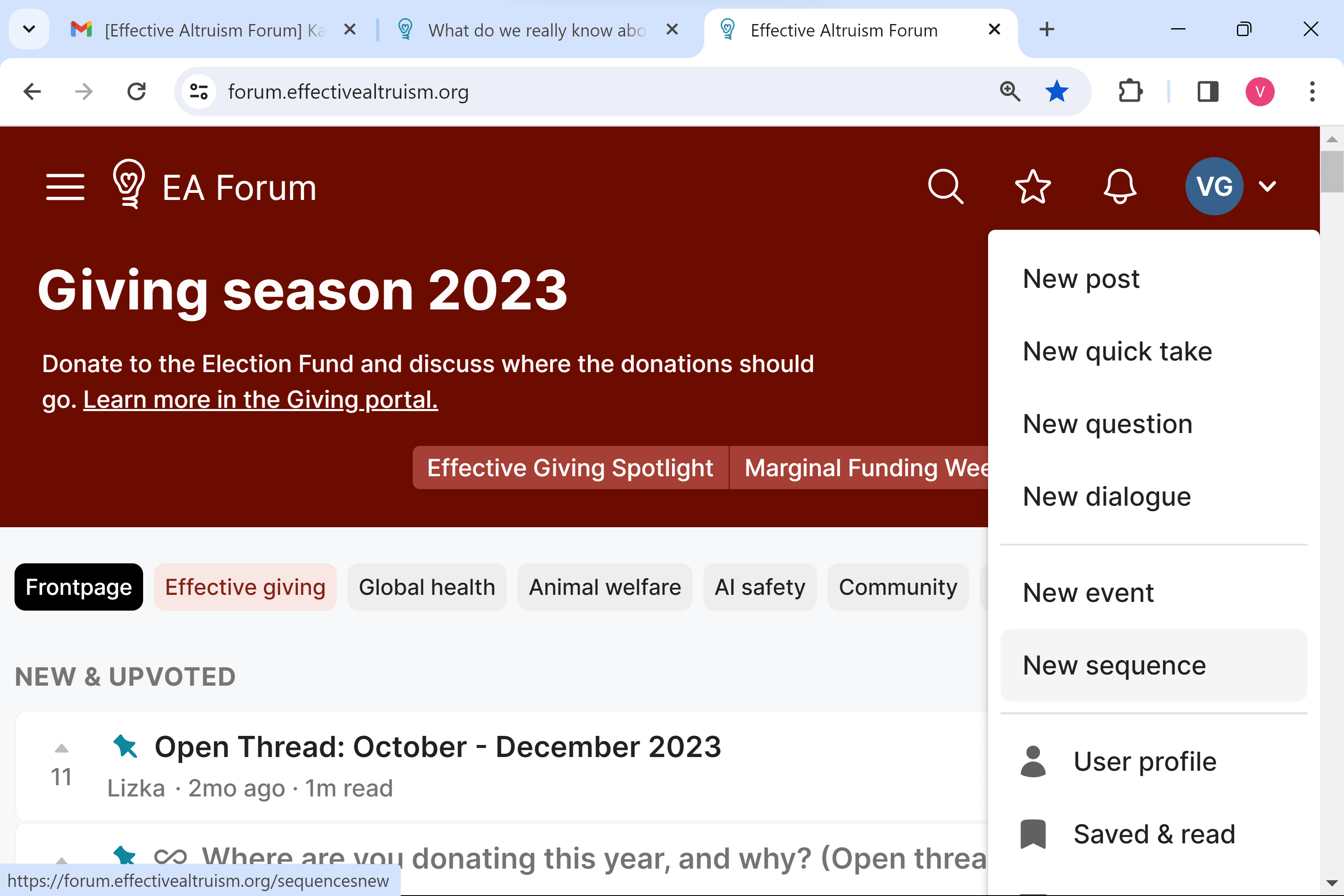
Task: Open the Chrome extensions puzzle icon
Action: coord(1130,91)
